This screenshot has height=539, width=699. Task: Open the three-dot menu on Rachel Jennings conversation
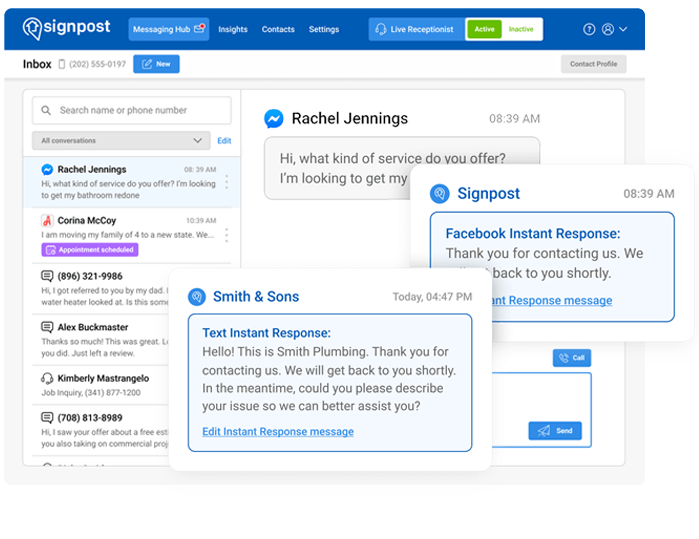tap(227, 182)
